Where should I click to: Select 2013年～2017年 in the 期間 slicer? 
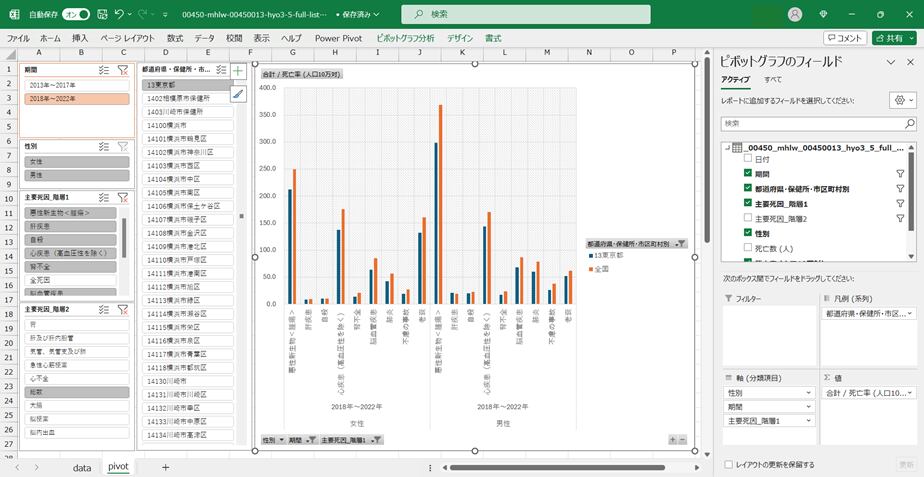77,85
